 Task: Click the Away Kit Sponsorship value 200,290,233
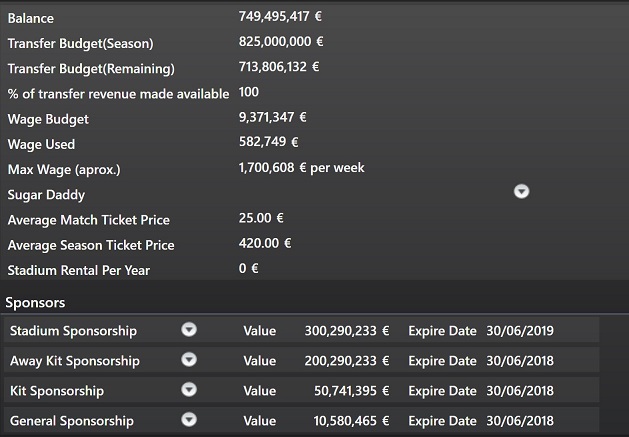pyautogui.click(x=346, y=360)
